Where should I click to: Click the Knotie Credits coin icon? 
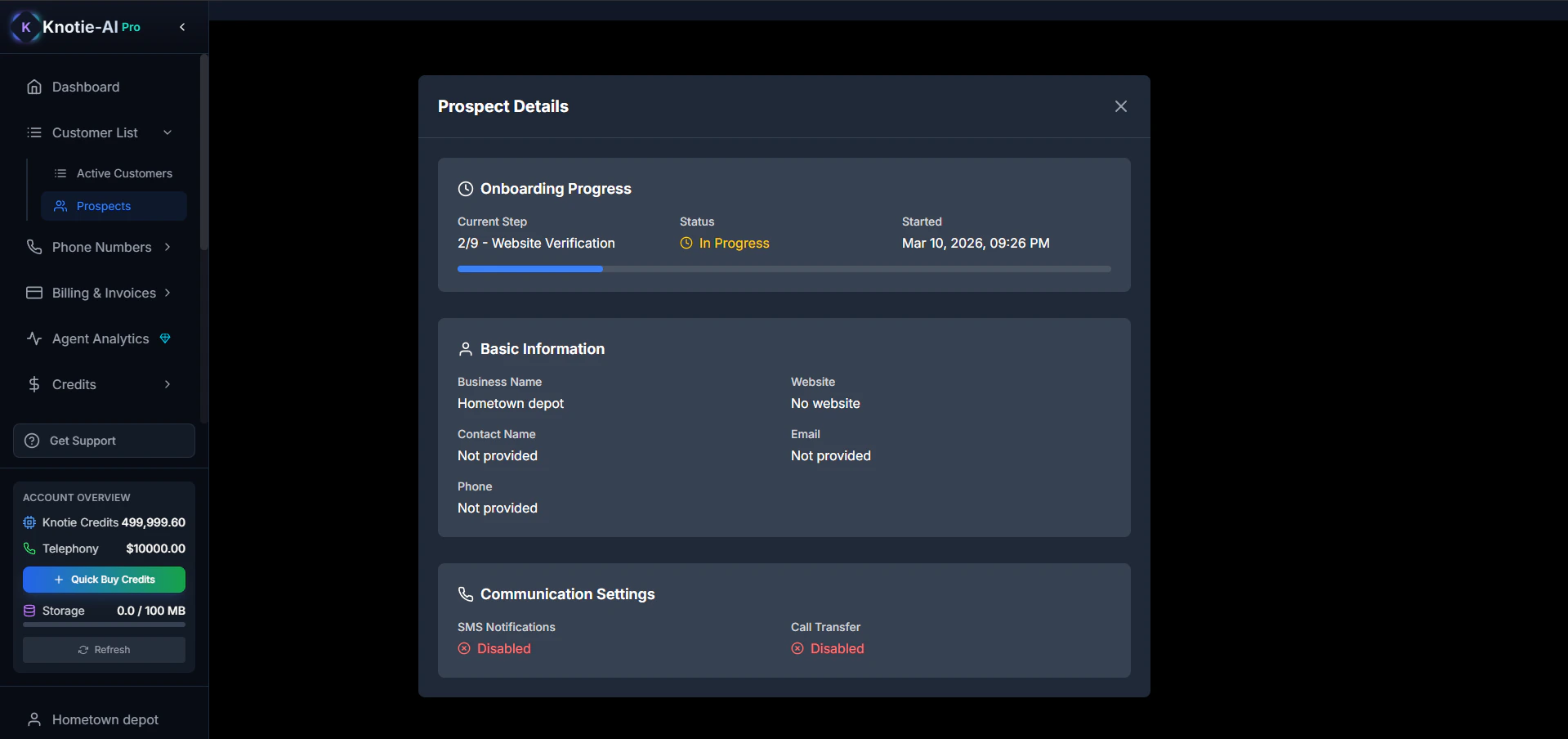click(x=29, y=522)
